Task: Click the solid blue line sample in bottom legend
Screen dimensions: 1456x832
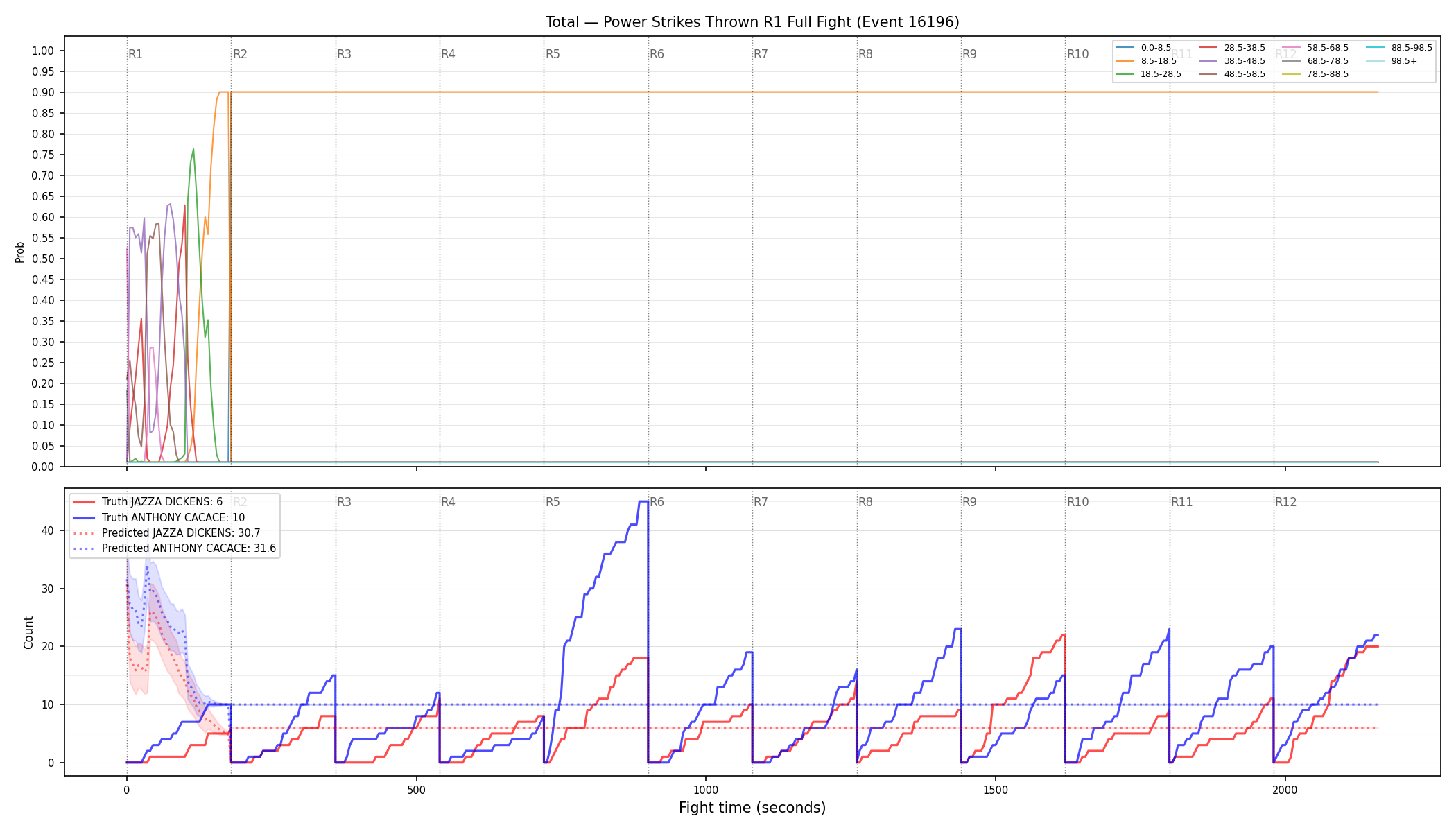Action: coord(84,517)
